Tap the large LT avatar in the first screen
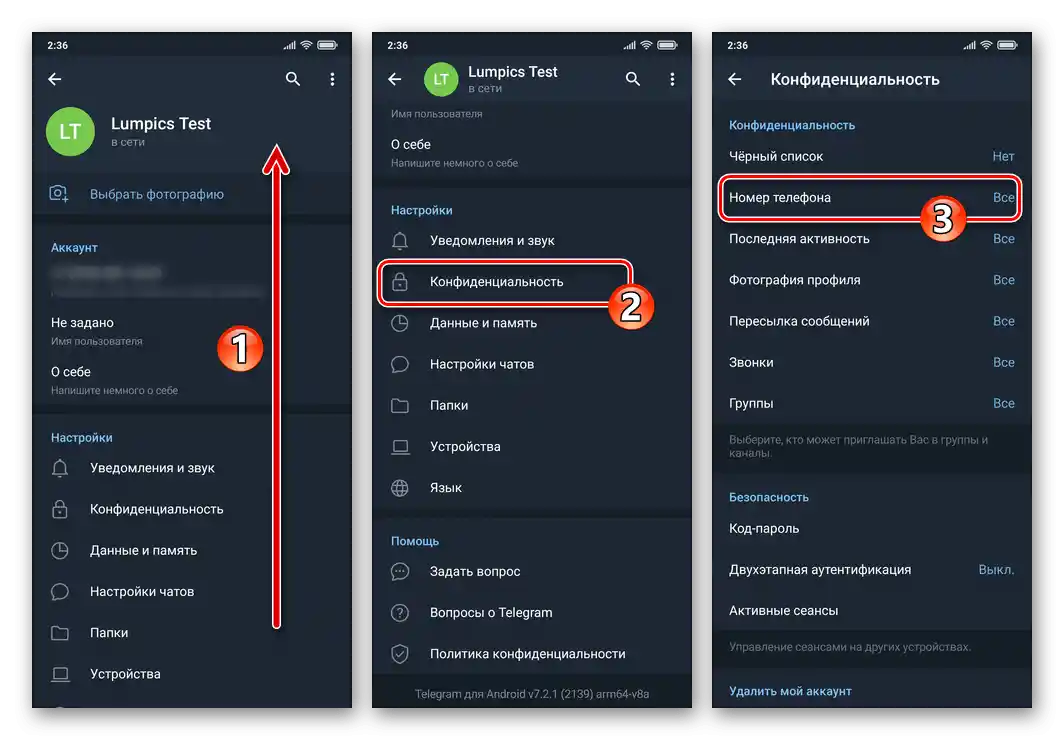1064x740 pixels. [x=70, y=132]
